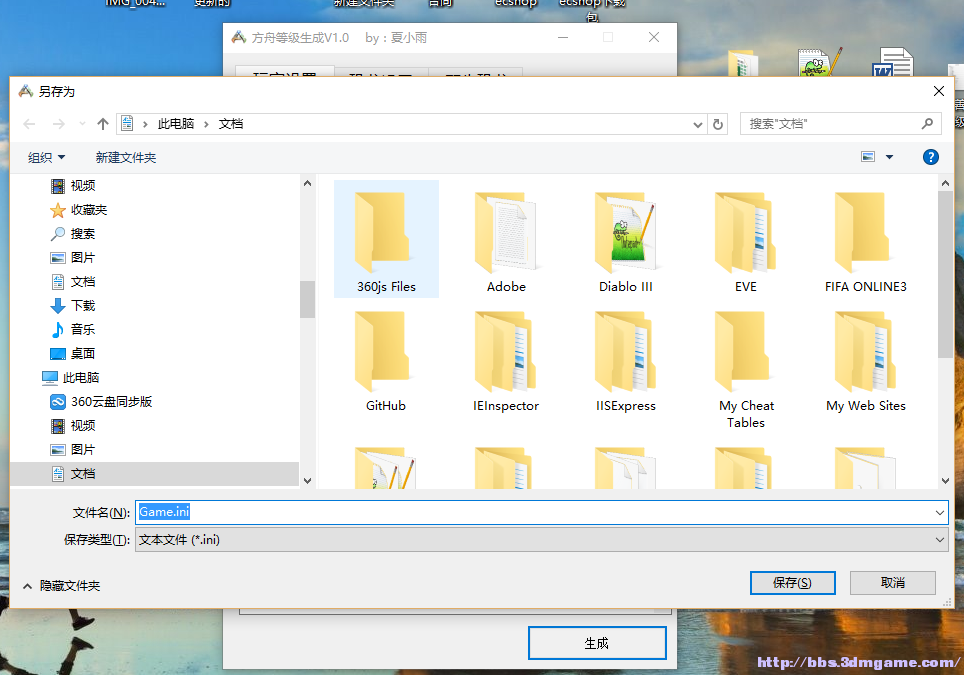964x675 pixels.
Task: Click the file list scrollbar thumb
Action: [946, 274]
